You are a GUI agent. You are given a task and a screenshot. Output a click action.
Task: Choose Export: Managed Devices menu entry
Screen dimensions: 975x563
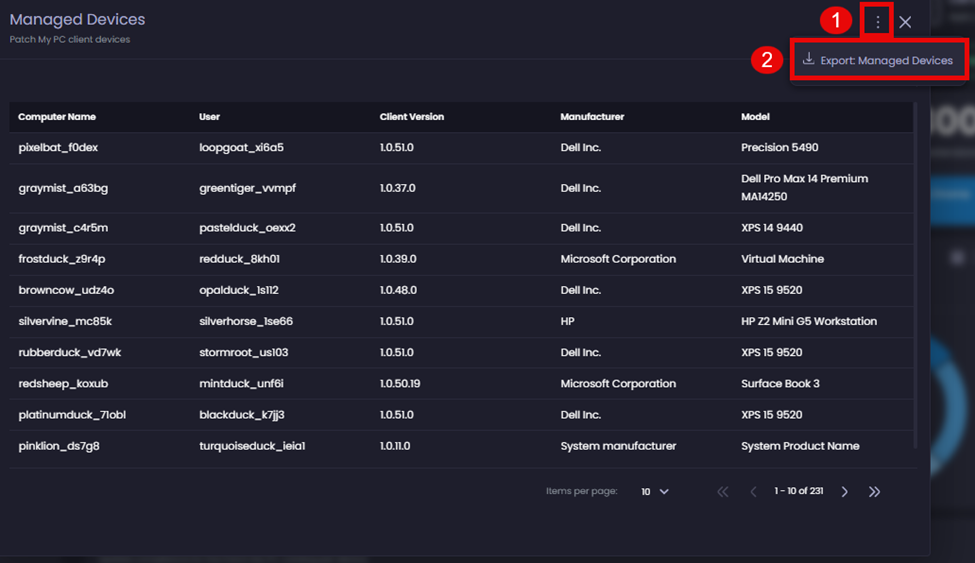coord(879,60)
